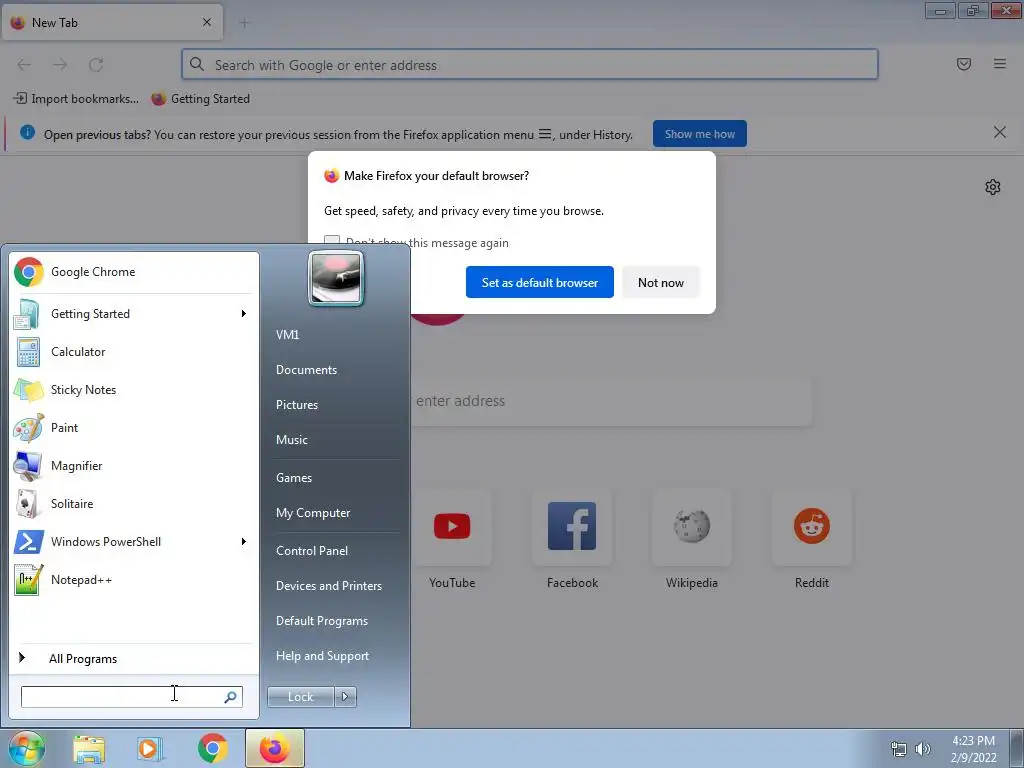Close the New Tab tab
Screen dimensions: 1024x768
pyautogui.click(x=207, y=22)
